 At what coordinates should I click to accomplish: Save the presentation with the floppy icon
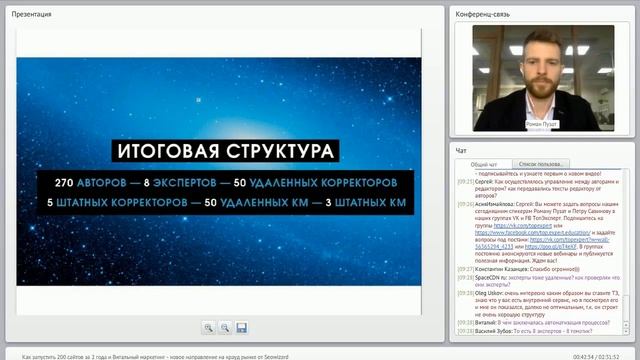click(241, 328)
